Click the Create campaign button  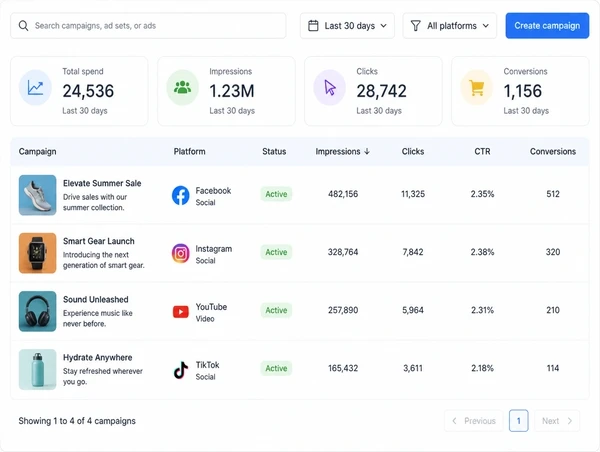pos(547,26)
